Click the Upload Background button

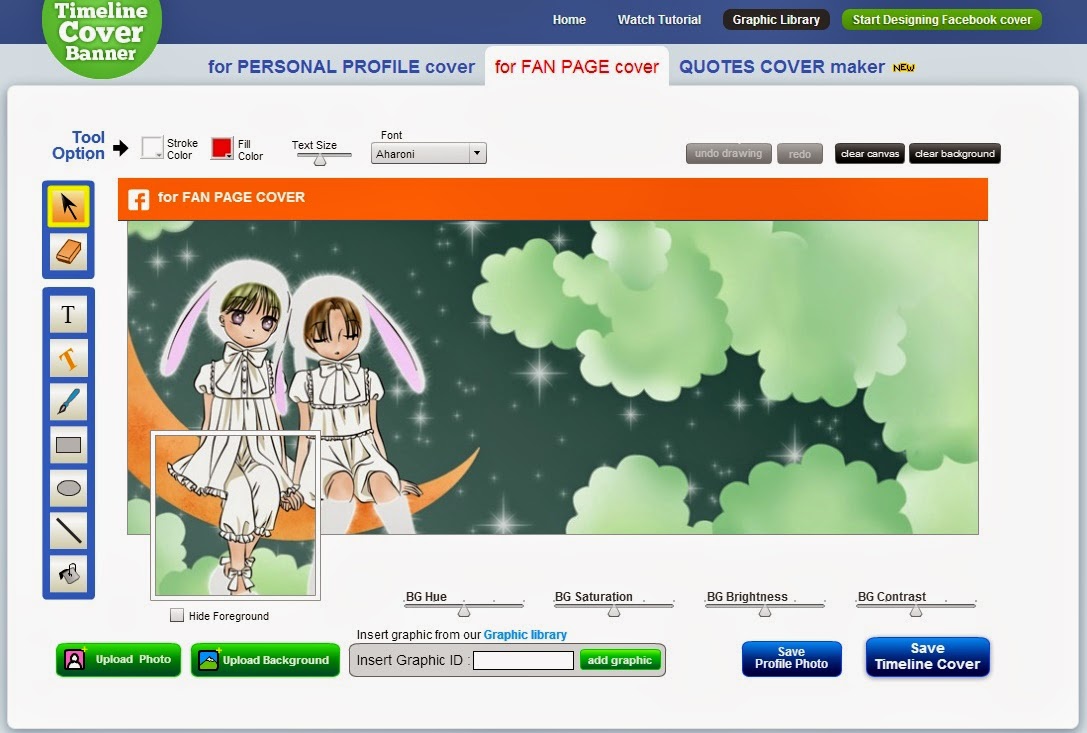tap(266, 659)
